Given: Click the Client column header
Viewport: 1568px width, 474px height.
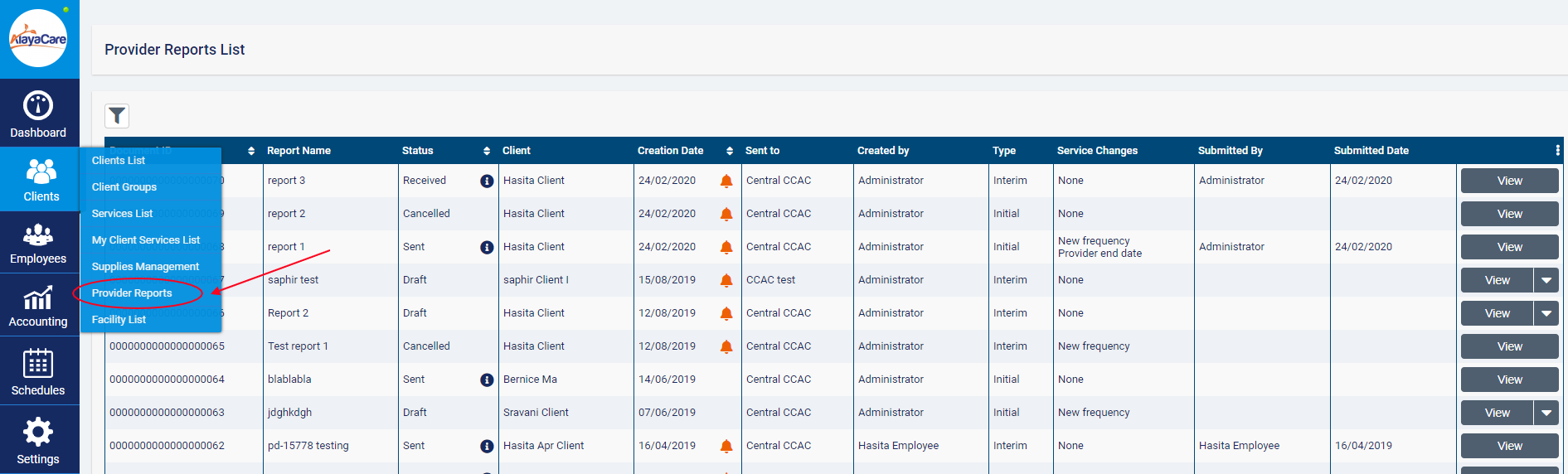Looking at the screenshot, I should point(516,151).
